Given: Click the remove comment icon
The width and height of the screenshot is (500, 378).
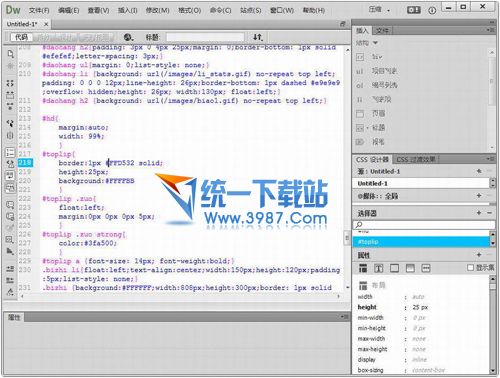Looking at the screenshot, I should click(x=10, y=217).
